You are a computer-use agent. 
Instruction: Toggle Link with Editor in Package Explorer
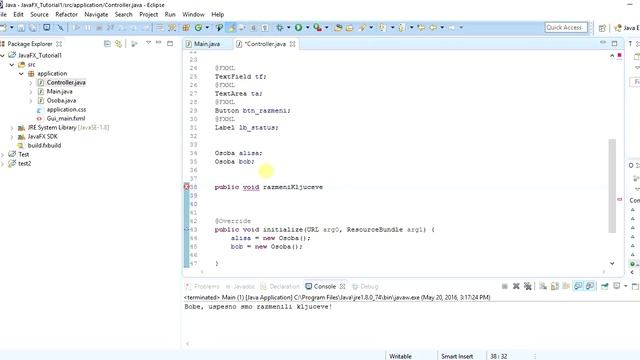pos(118,44)
